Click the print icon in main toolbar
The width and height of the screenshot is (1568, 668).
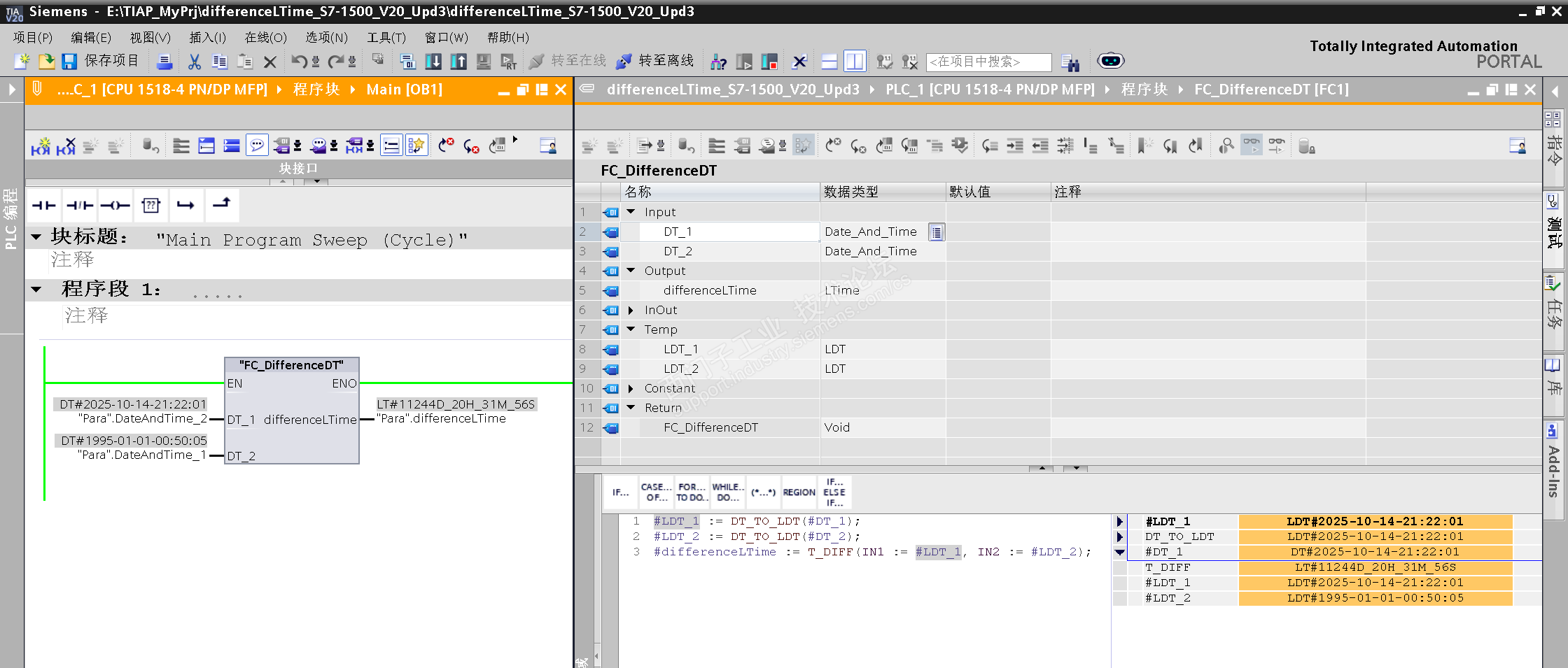click(x=164, y=62)
